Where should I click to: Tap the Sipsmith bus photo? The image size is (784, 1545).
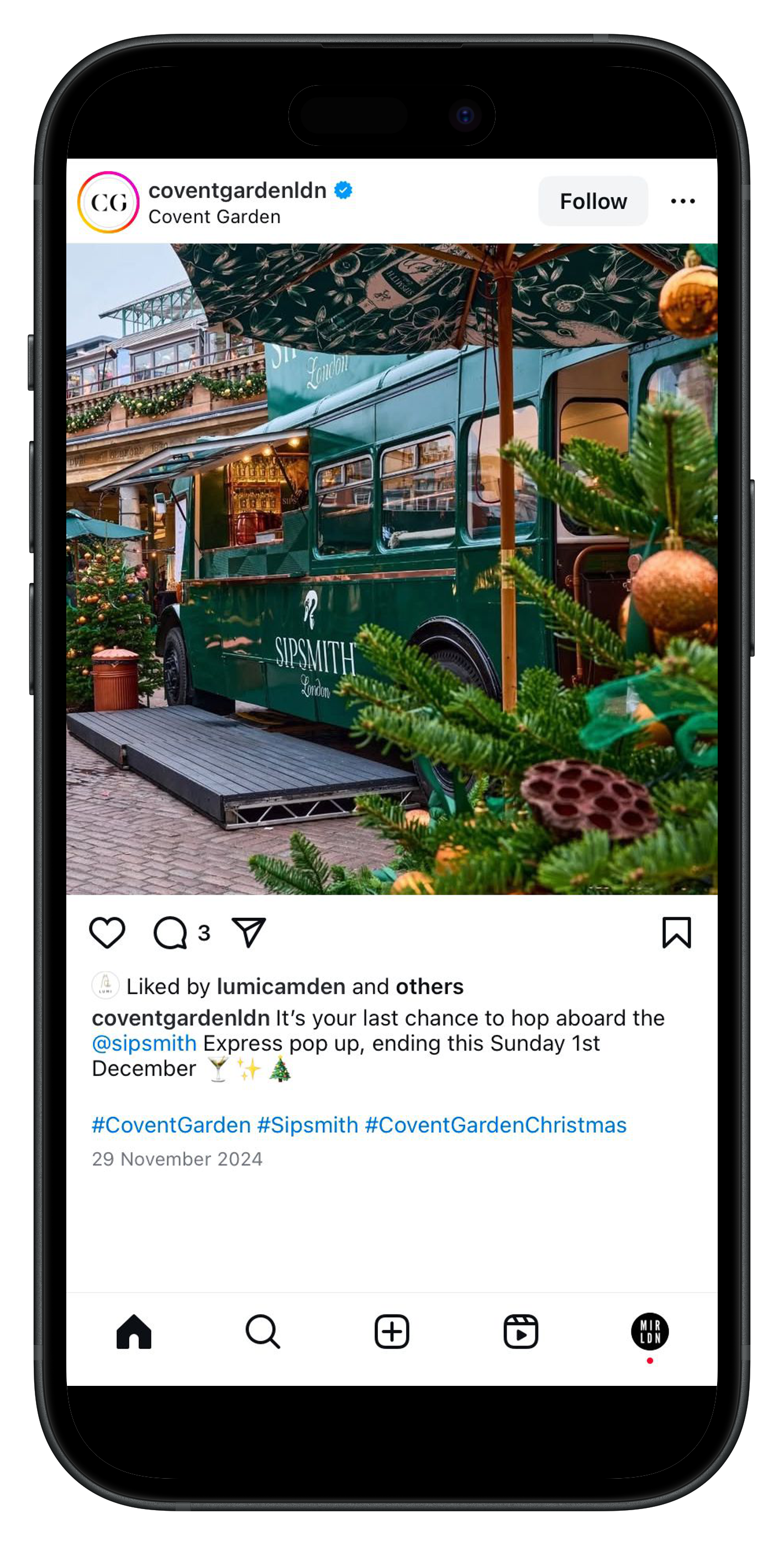[x=392, y=569]
